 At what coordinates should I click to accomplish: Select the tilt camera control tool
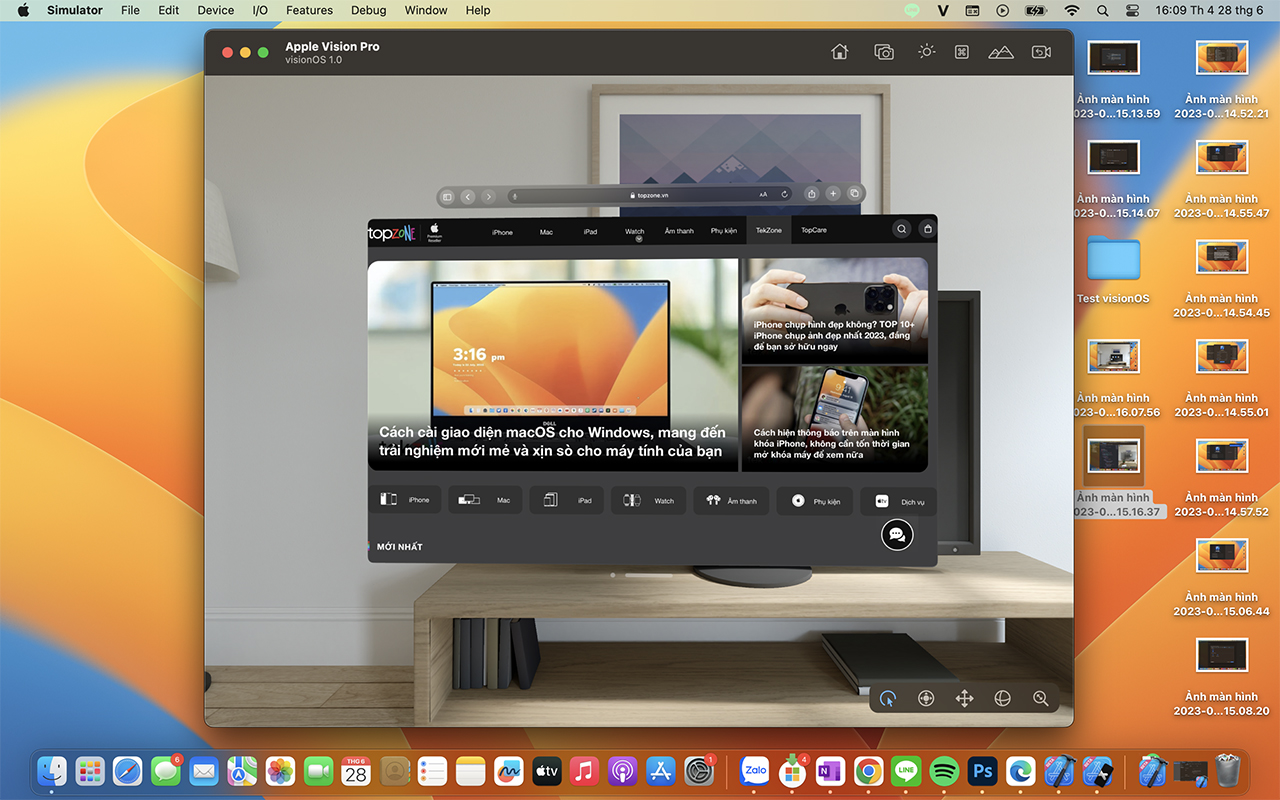pos(926,699)
